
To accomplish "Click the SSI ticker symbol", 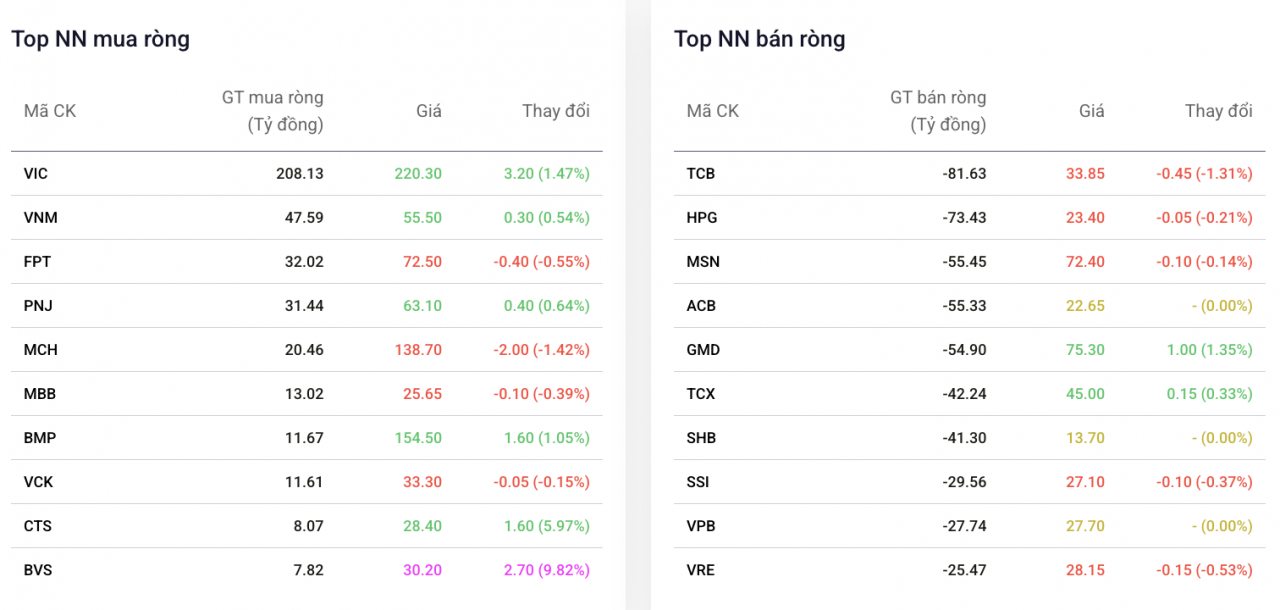I will [x=698, y=482].
